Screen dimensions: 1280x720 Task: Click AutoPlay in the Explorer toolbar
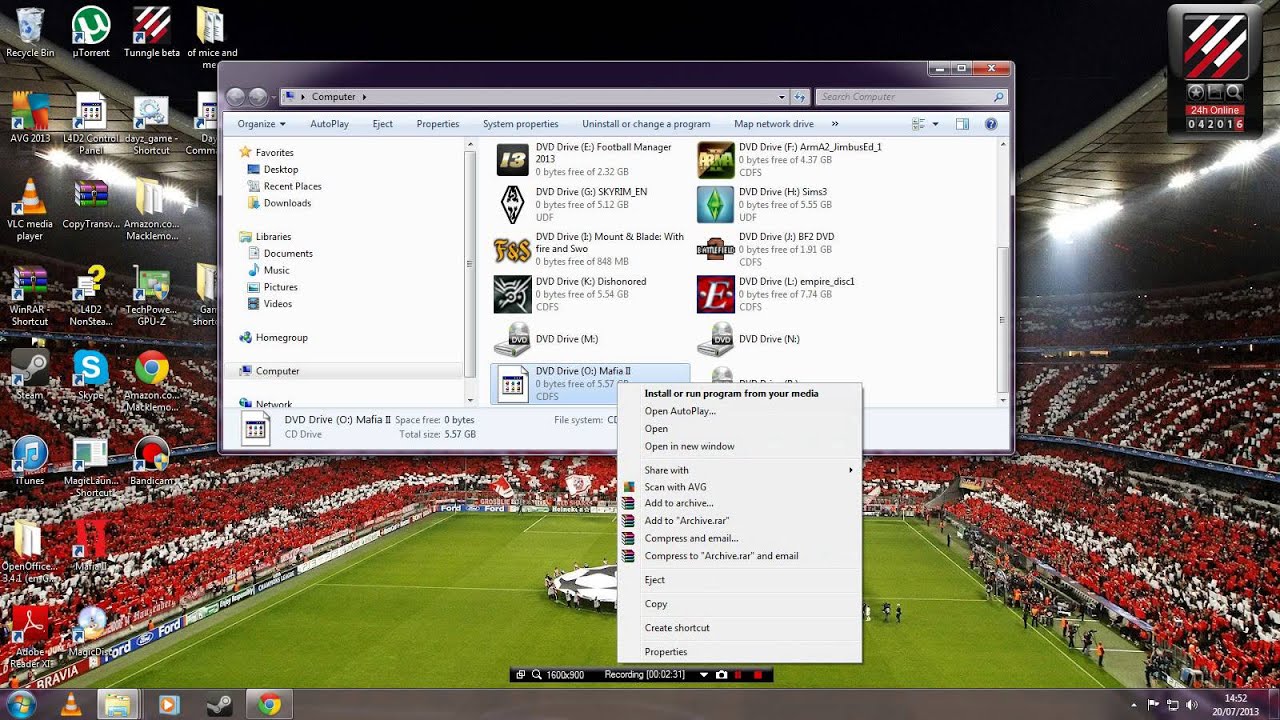329,124
